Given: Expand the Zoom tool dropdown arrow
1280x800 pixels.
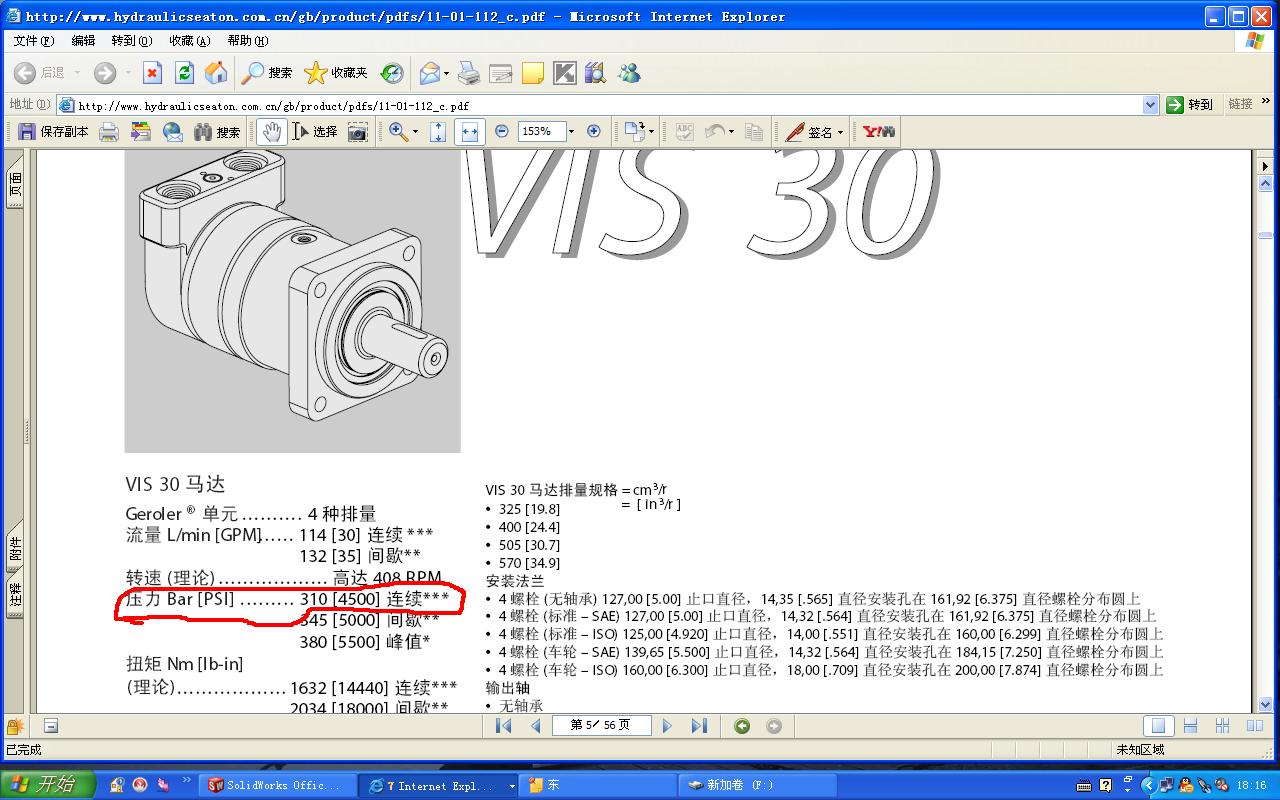Looking at the screenshot, I should [x=413, y=132].
